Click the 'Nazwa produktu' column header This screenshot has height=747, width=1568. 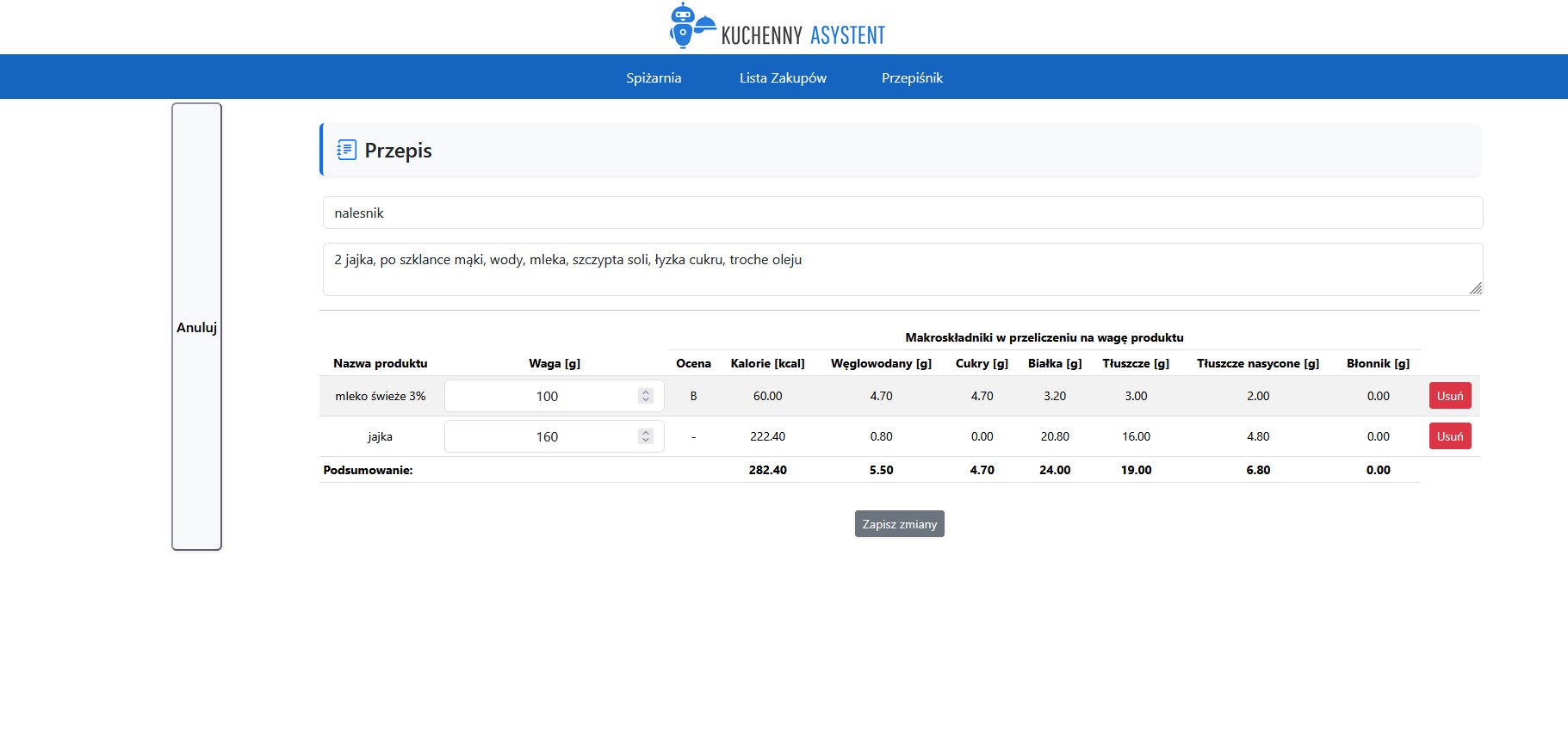380,363
